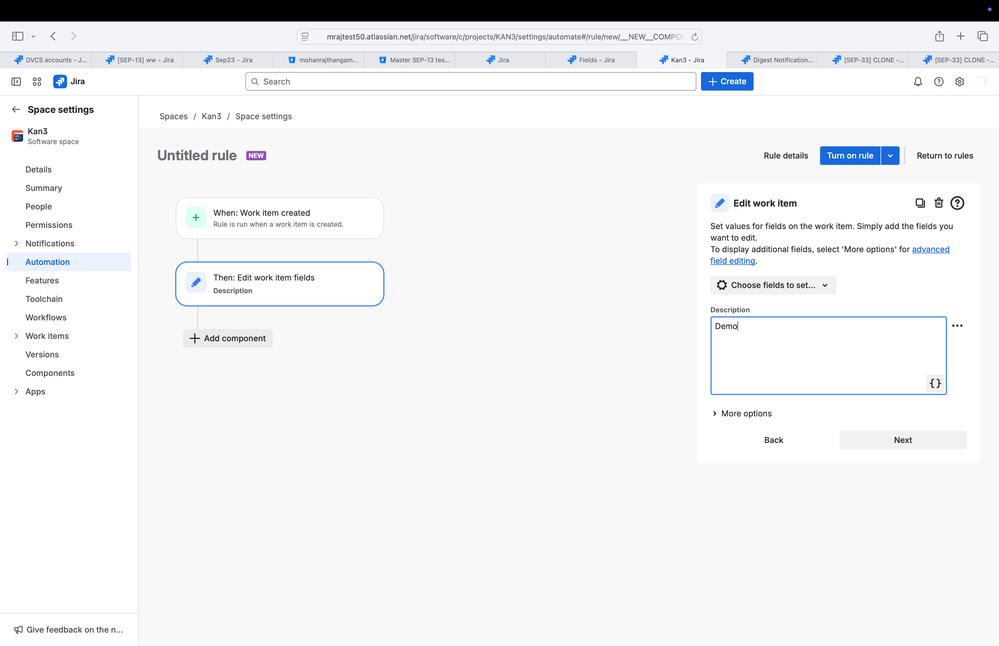
Task: Open the browser sidebar panel icon
Action: pos(18,36)
